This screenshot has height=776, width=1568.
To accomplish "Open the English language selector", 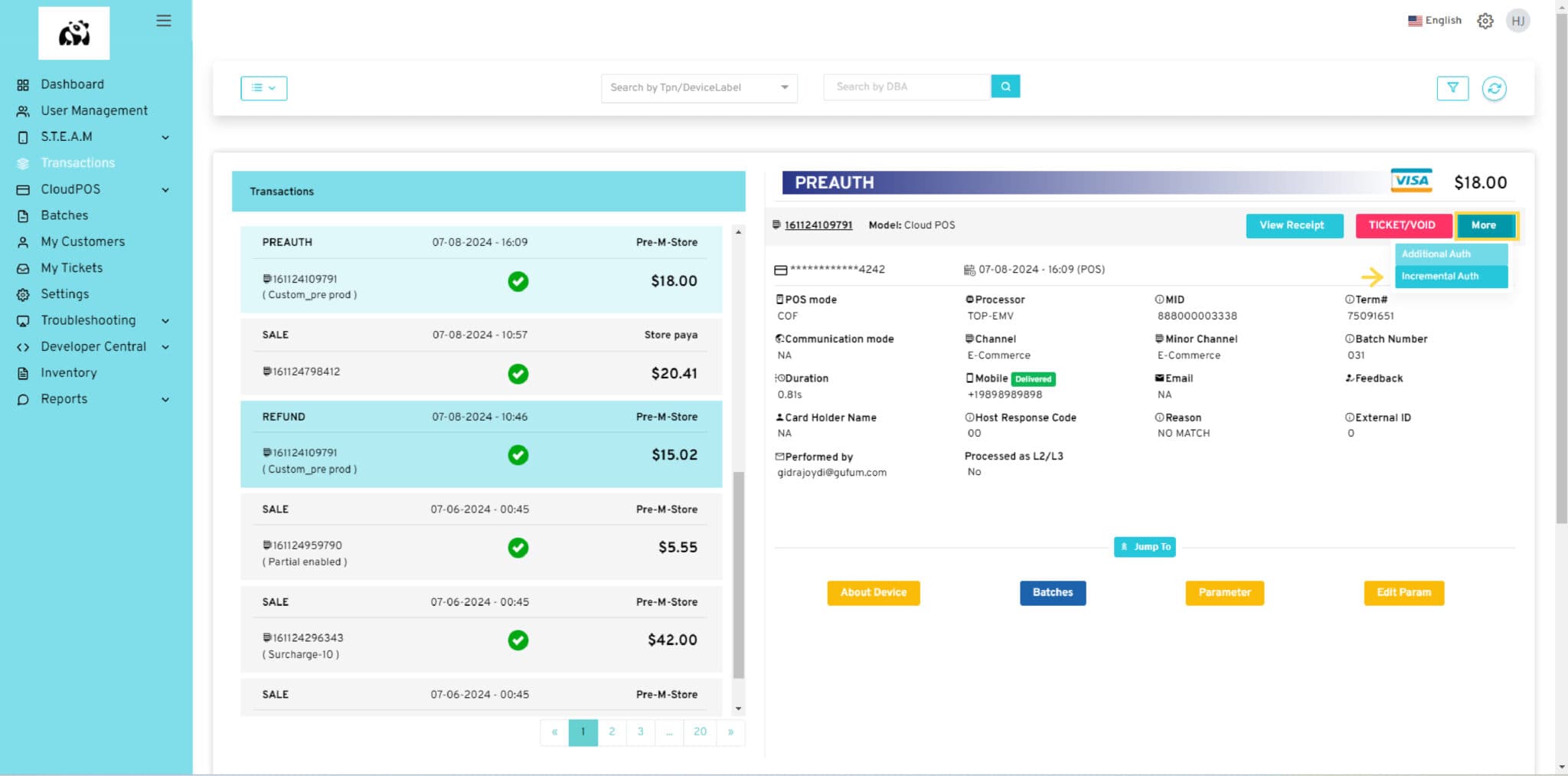I will [x=1434, y=21].
